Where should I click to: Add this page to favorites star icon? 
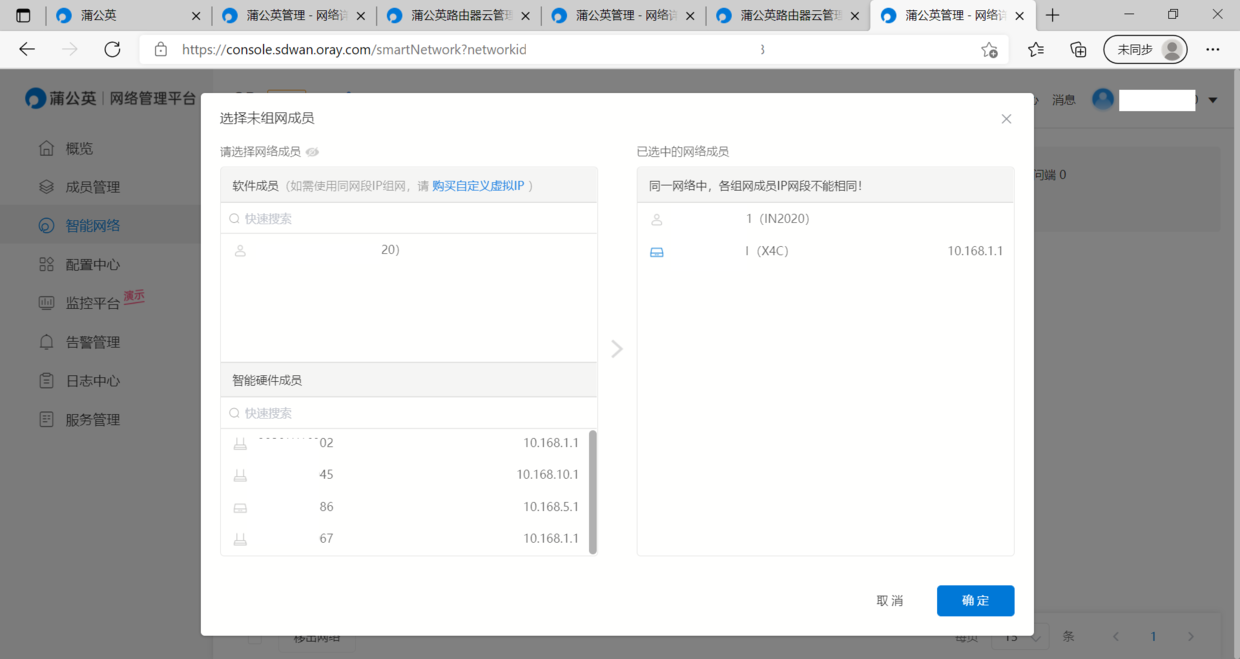pyautogui.click(x=989, y=50)
